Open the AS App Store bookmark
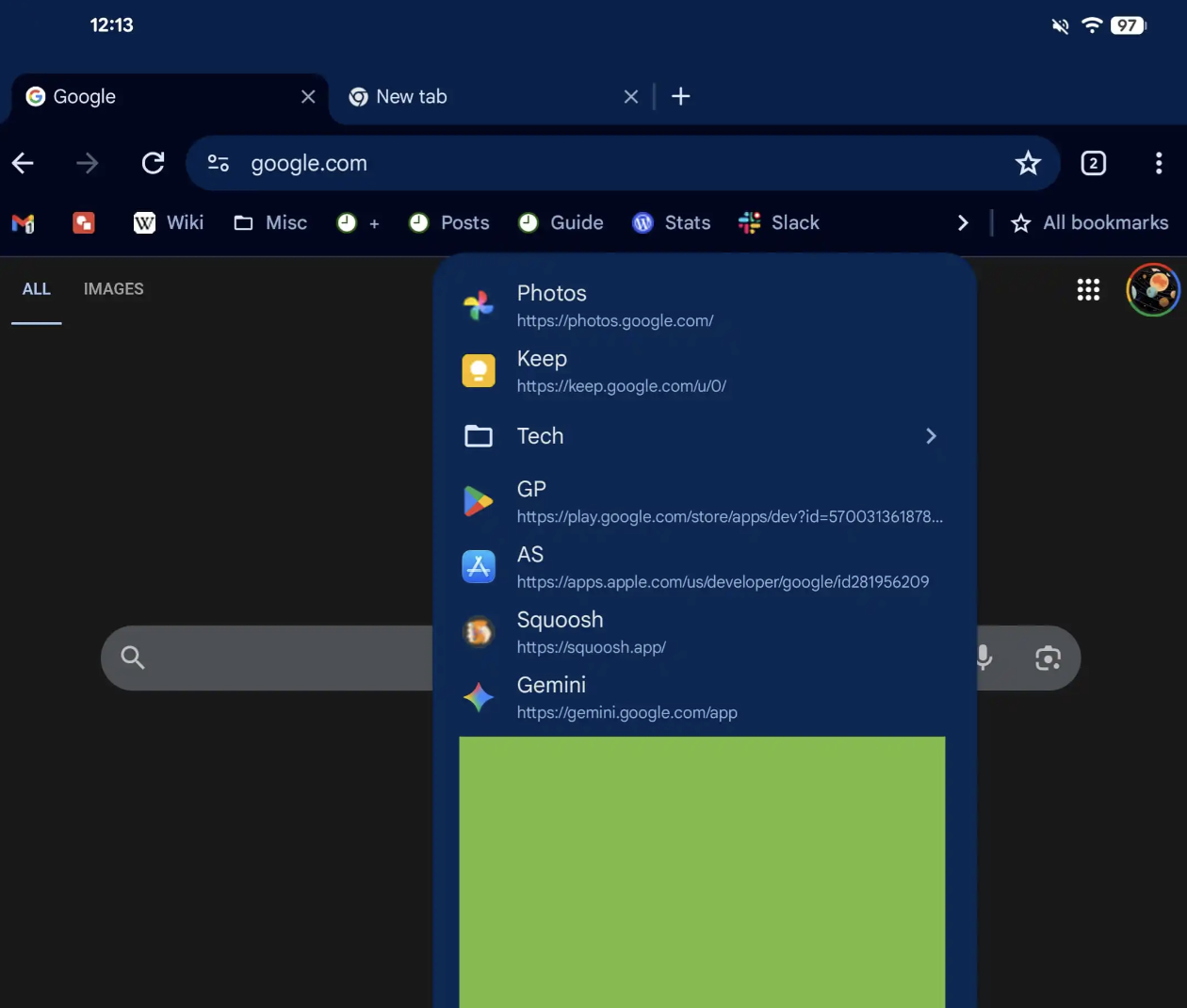This screenshot has width=1187, height=1008. click(704, 567)
